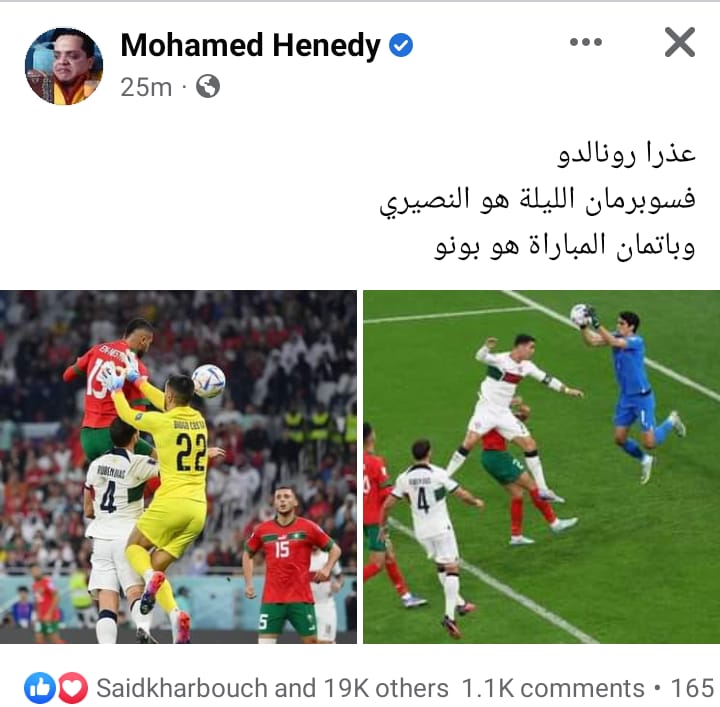Click the blue verified badge
The width and height of the screenshot is (720, 707).
(401, 45)
